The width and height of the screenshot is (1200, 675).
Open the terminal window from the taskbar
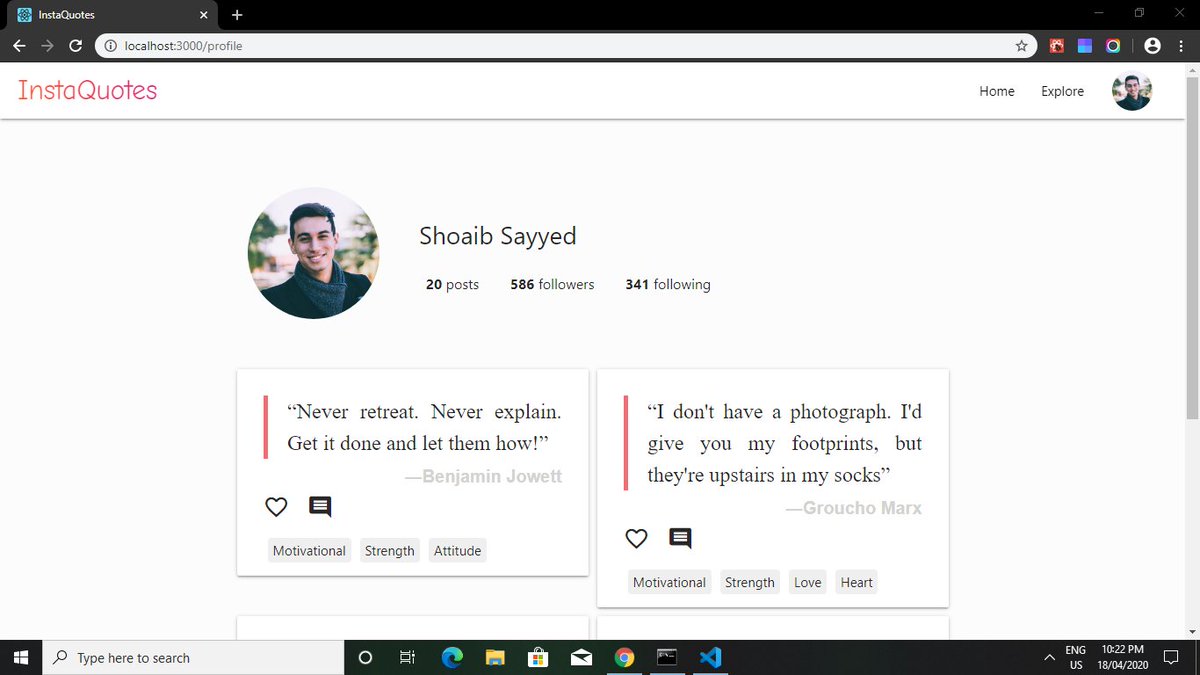tap(667, 658)
